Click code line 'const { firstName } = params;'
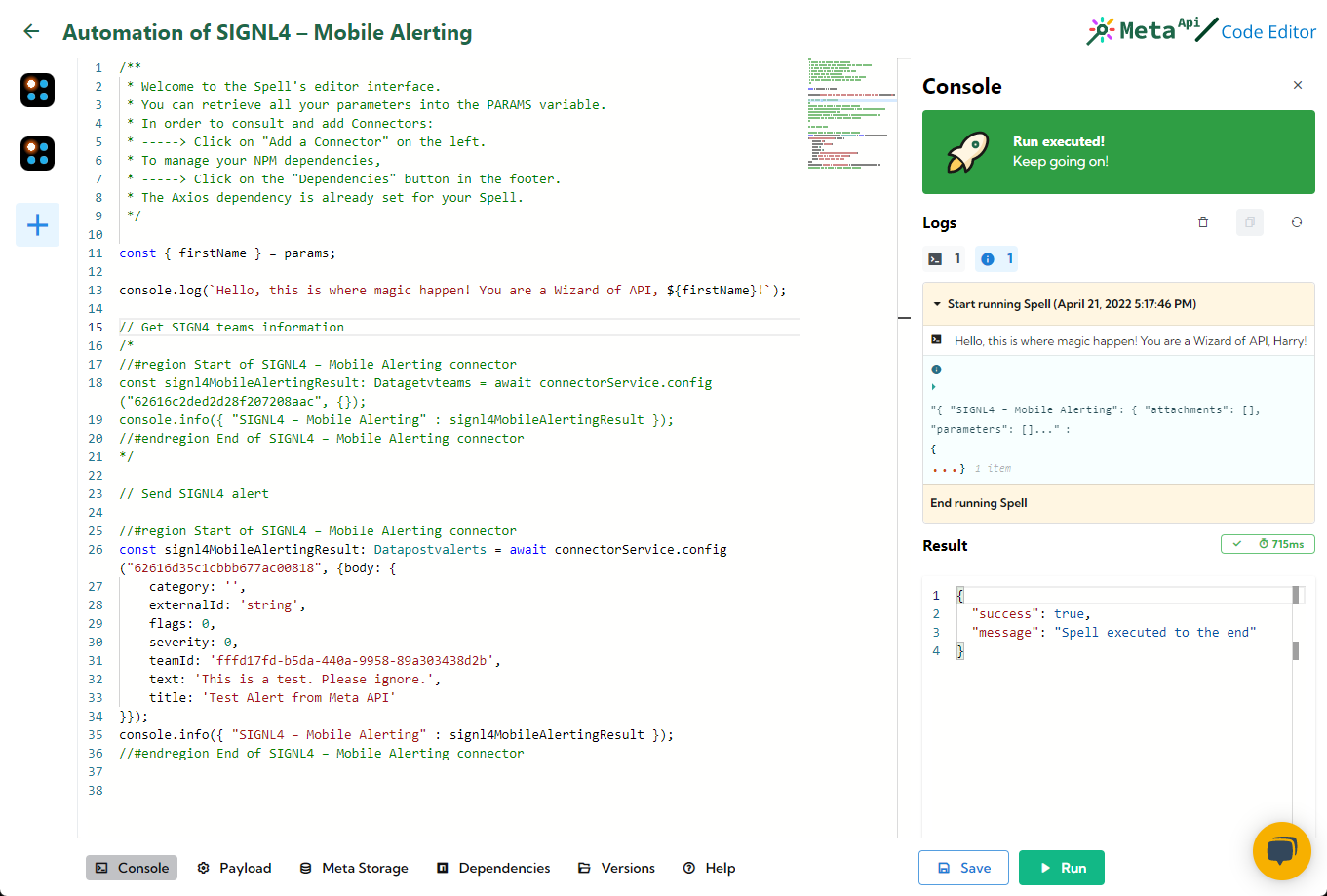The image size is (1327, 896). (x=227, y=253)
